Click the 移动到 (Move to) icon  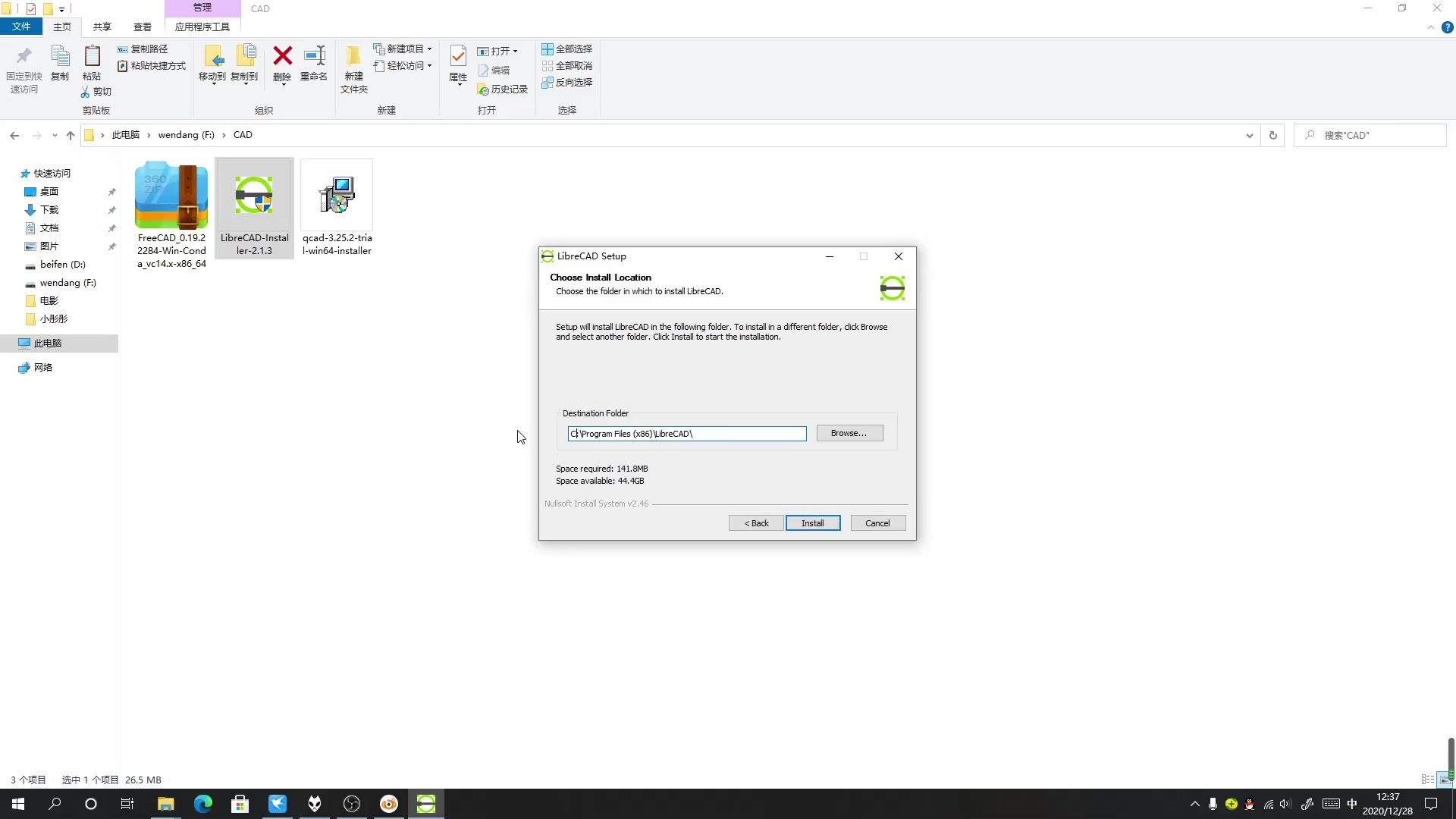[213, 64]
